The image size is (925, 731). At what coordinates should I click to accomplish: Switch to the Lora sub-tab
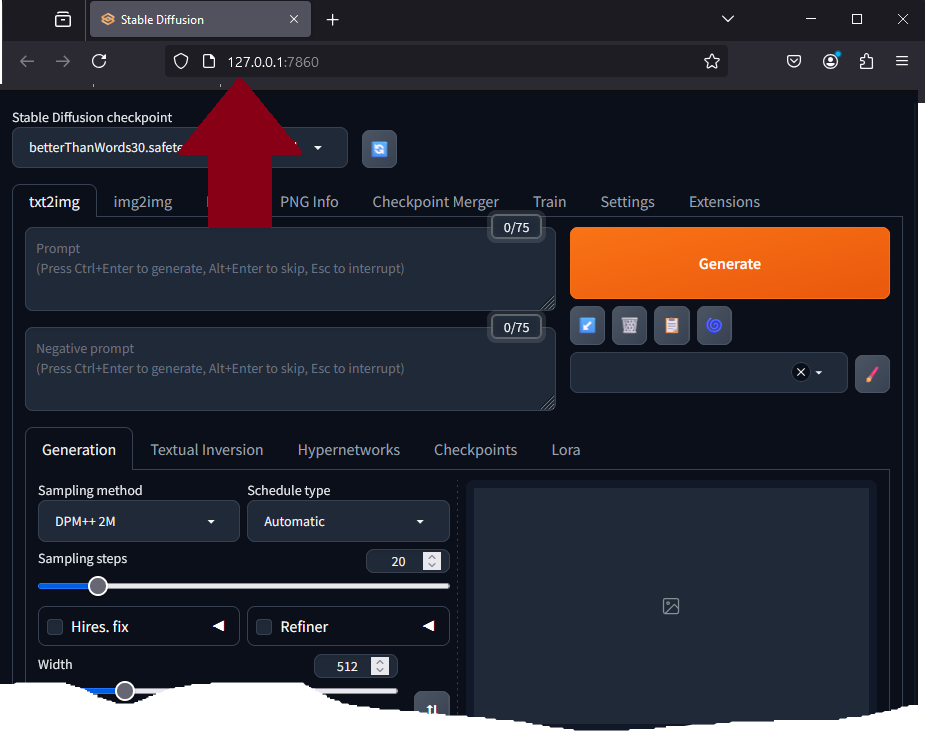(566, 450)
